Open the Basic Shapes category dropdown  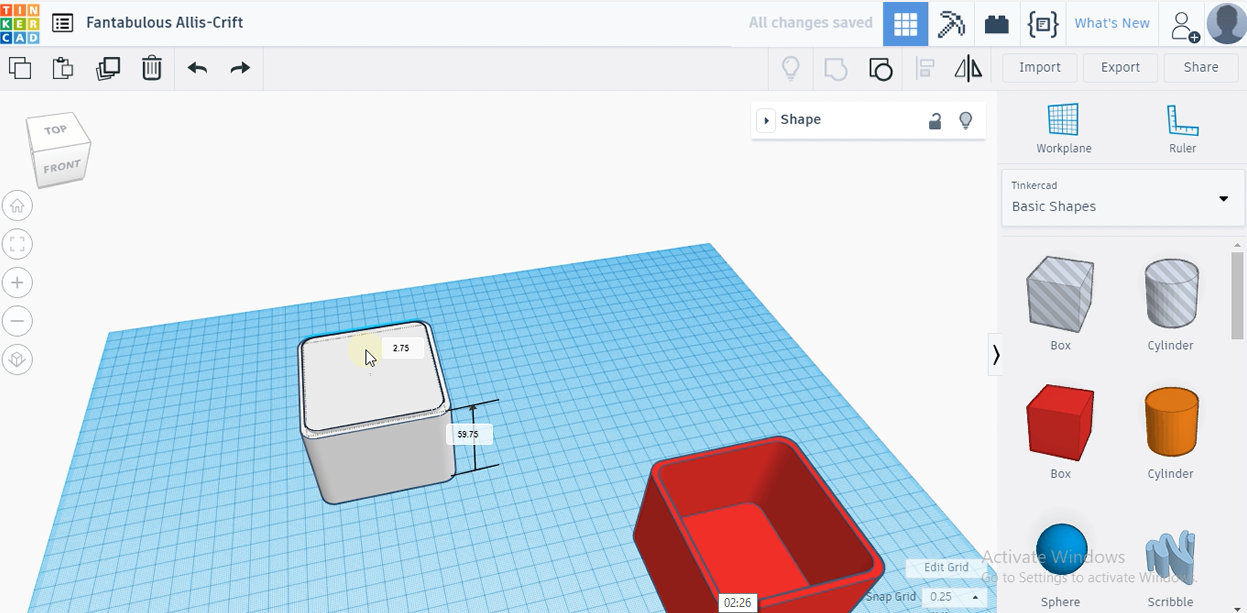point(1121,197)
